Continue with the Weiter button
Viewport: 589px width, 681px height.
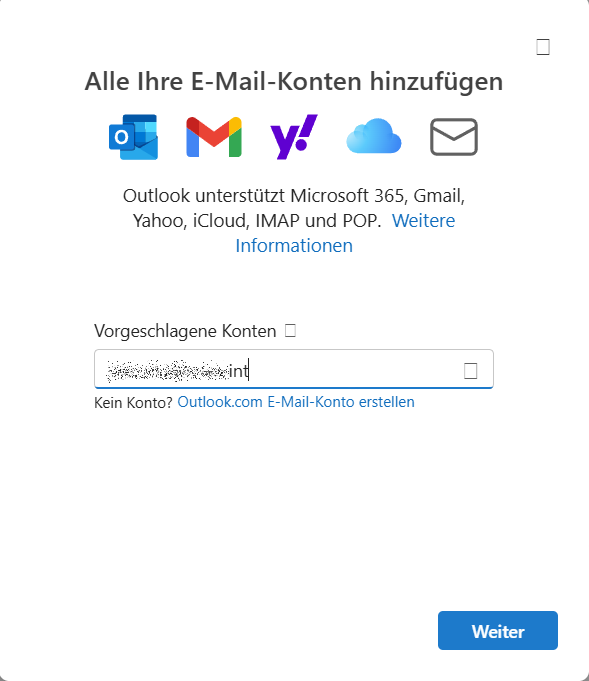498,631
